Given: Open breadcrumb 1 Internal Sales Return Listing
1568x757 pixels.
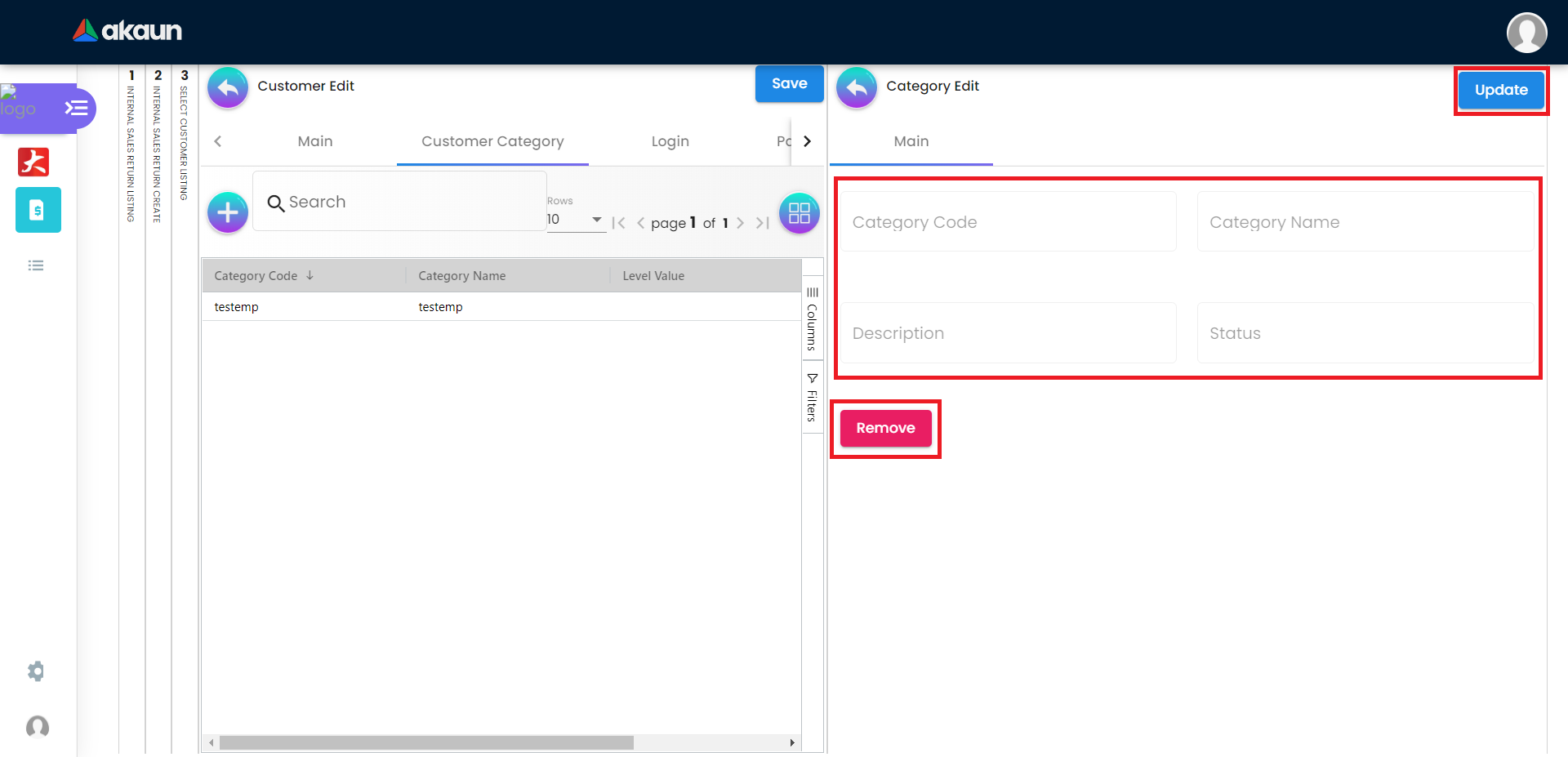Looking at the screenshot, I should 131,147.
